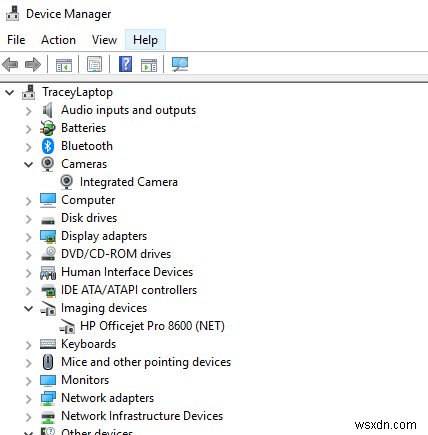428x435 pixels.
Task: Expand Audio inputs and outputs chevron
Action: 29,111
